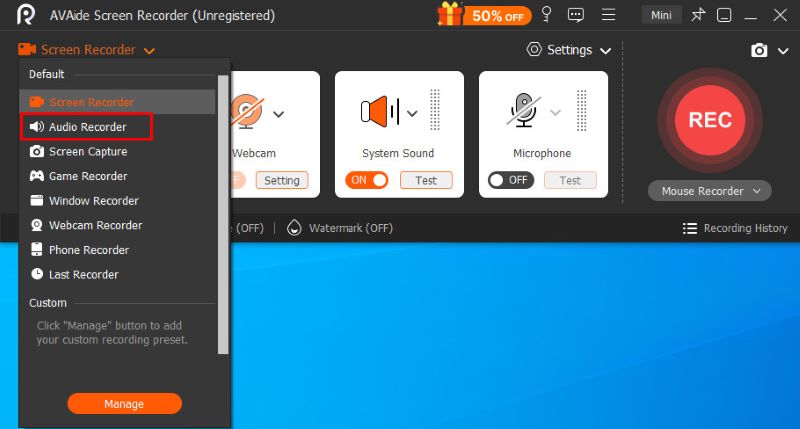Screen dimensions: 800x429
Task: Pin the window on top
Action: [697, 15]
